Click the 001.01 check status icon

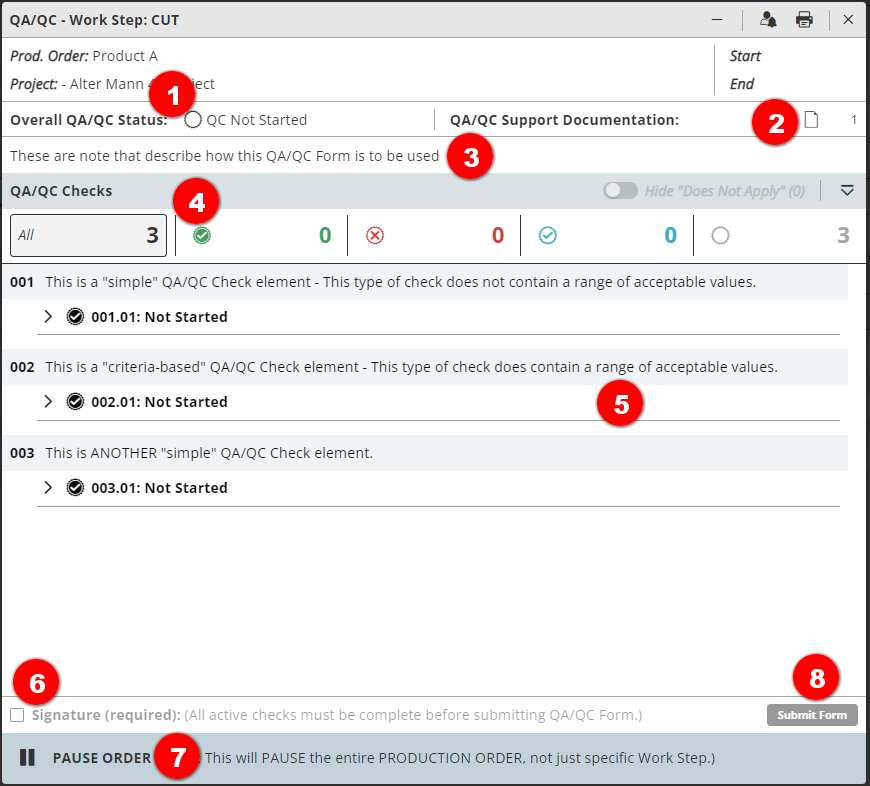[x=75, y=317]
